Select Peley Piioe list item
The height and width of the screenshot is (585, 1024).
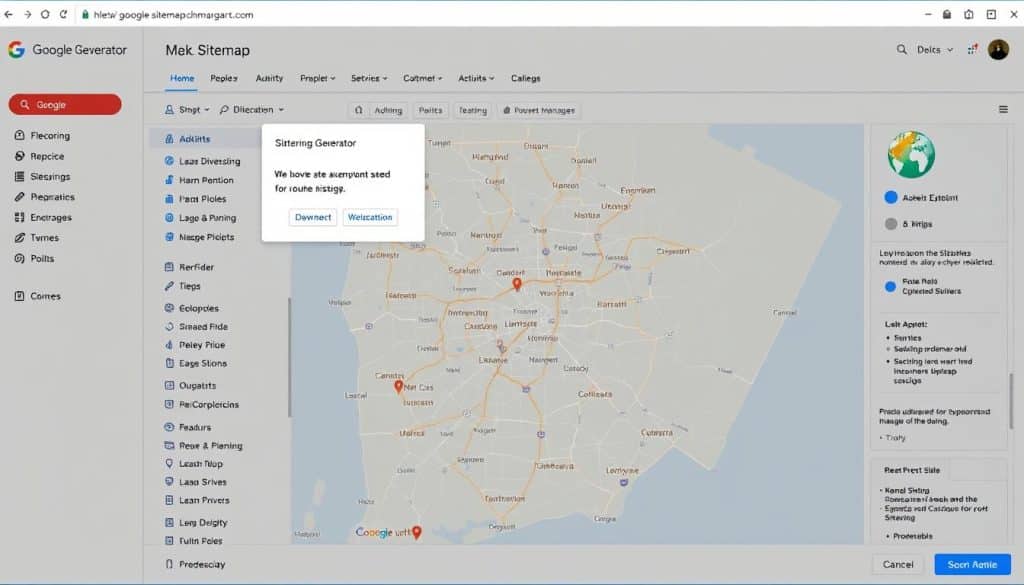point(195,345)
